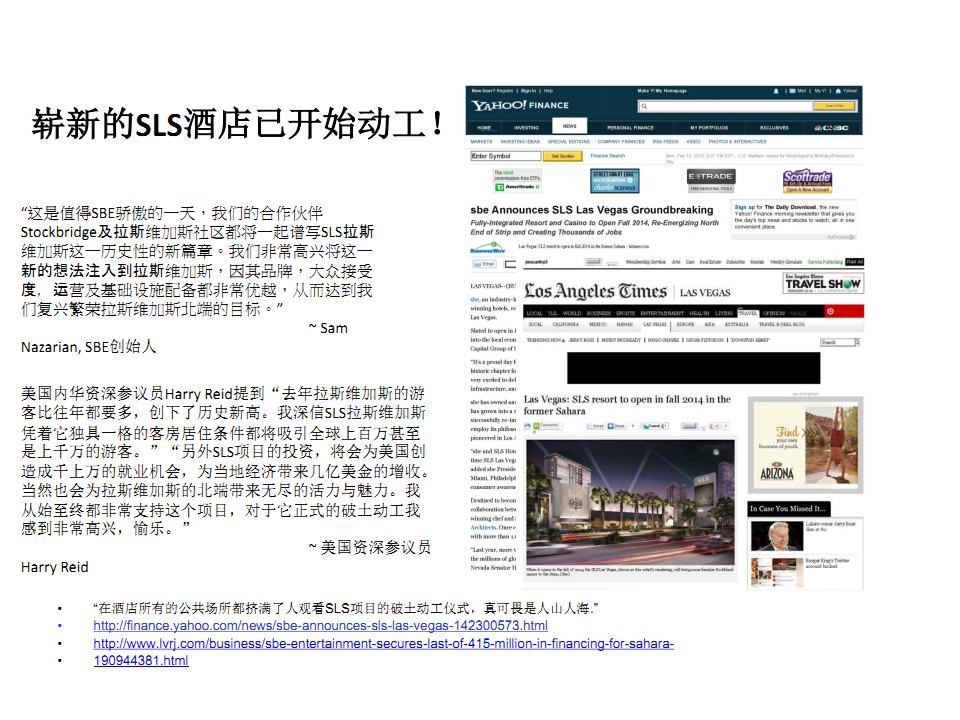Click the CNBC logo in the Yahoo nav bar
The width and height of the screenshot is (960, 720).
[x=831, y=127]
